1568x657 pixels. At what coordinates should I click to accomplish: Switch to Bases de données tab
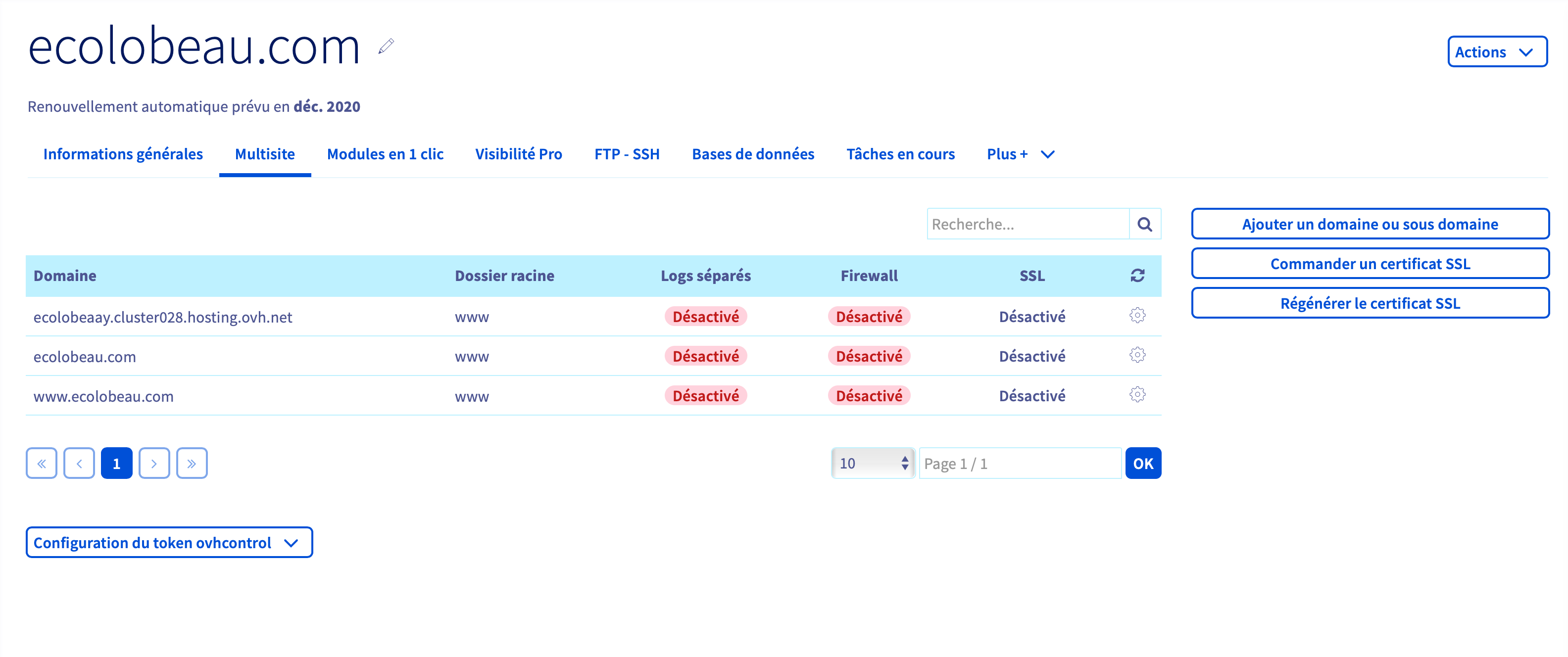753,154
